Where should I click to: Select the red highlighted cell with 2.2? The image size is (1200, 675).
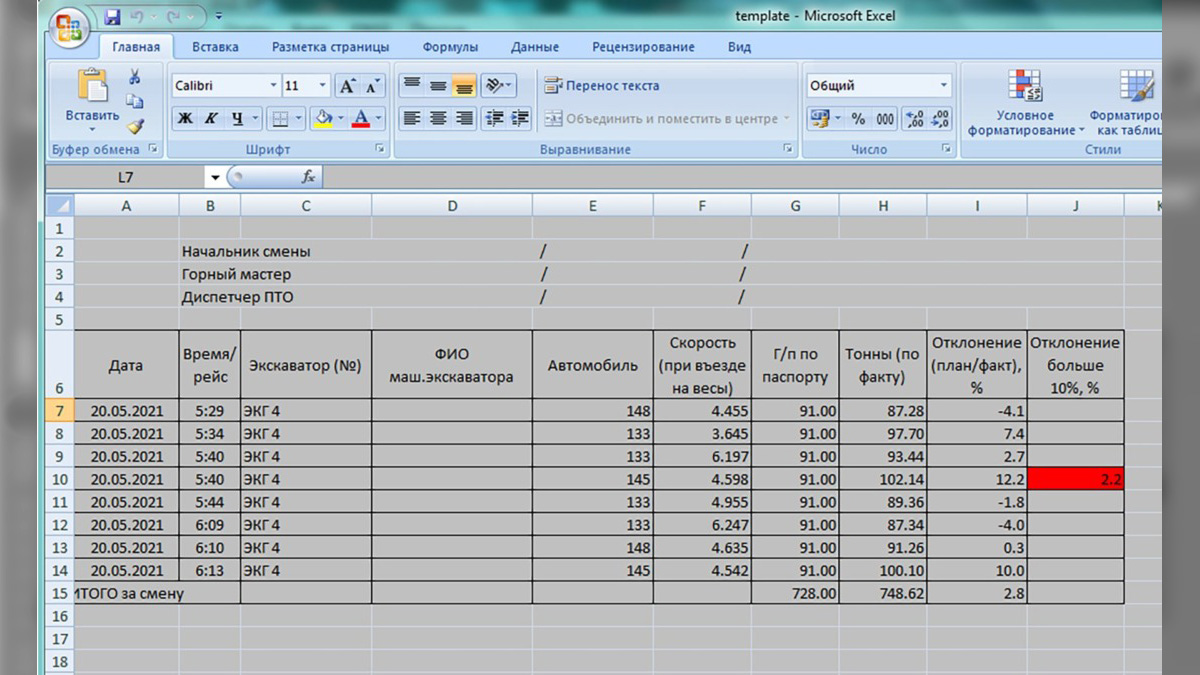pyautogui.click(x=1075, y=479)
